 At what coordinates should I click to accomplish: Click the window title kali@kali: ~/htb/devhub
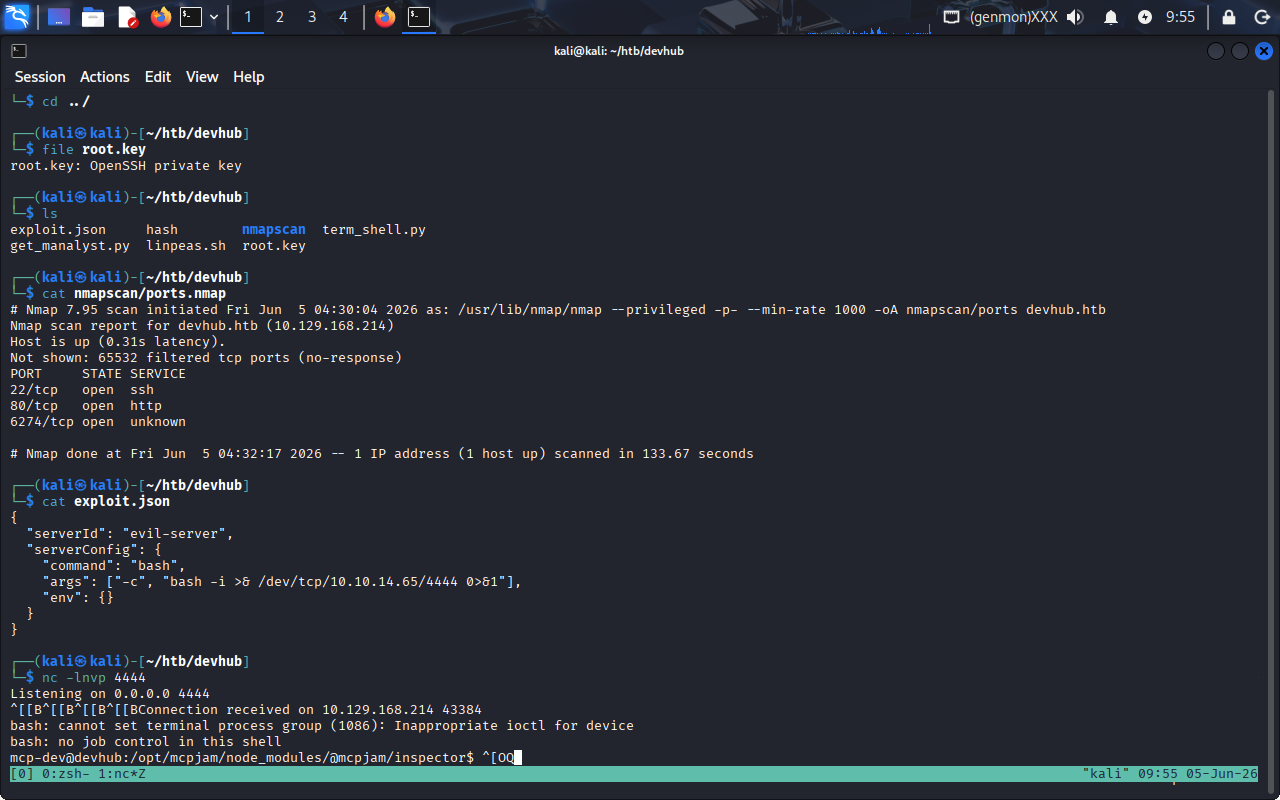coord(619,51)
